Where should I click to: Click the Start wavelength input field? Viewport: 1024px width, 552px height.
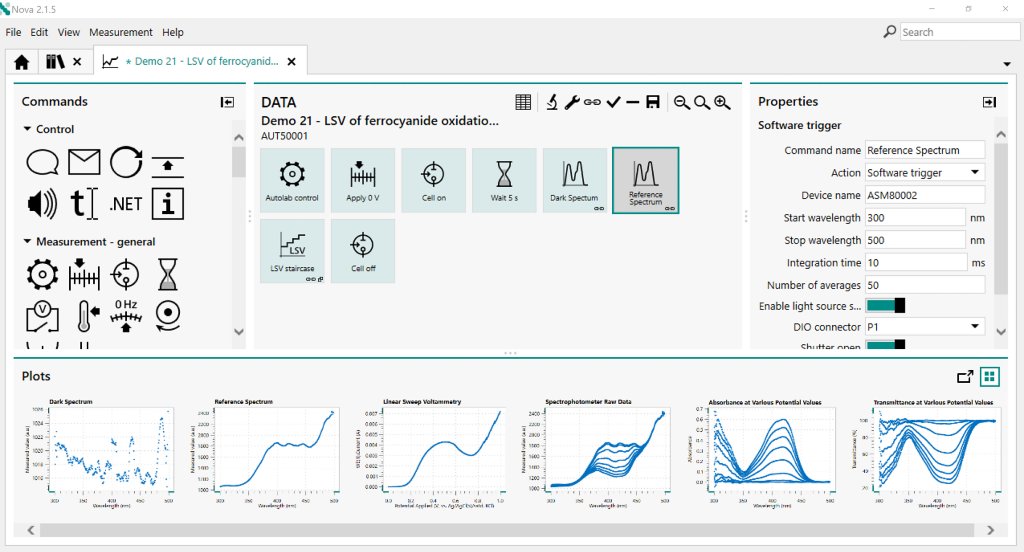tap(915, 218)
